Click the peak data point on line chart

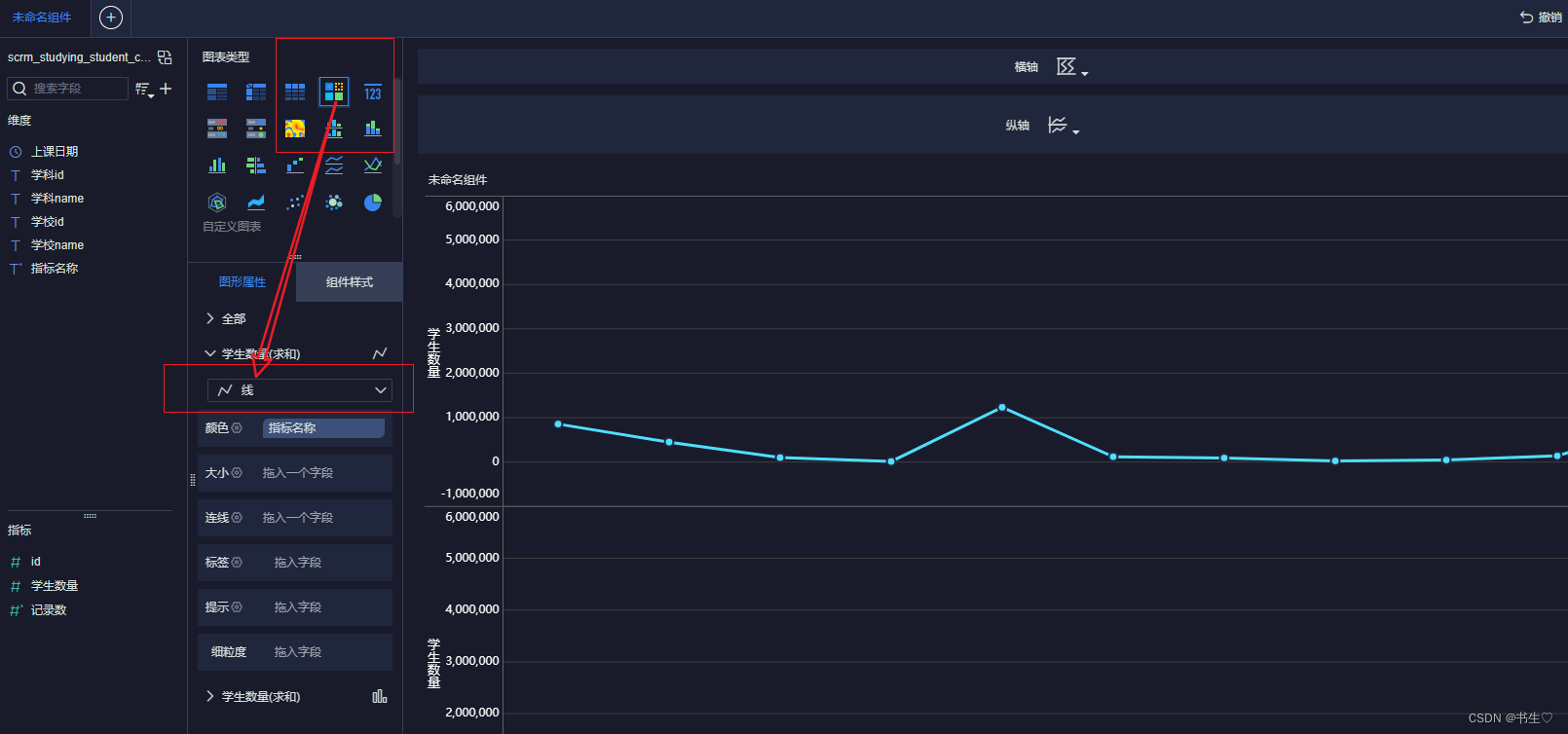(1002, 408)
